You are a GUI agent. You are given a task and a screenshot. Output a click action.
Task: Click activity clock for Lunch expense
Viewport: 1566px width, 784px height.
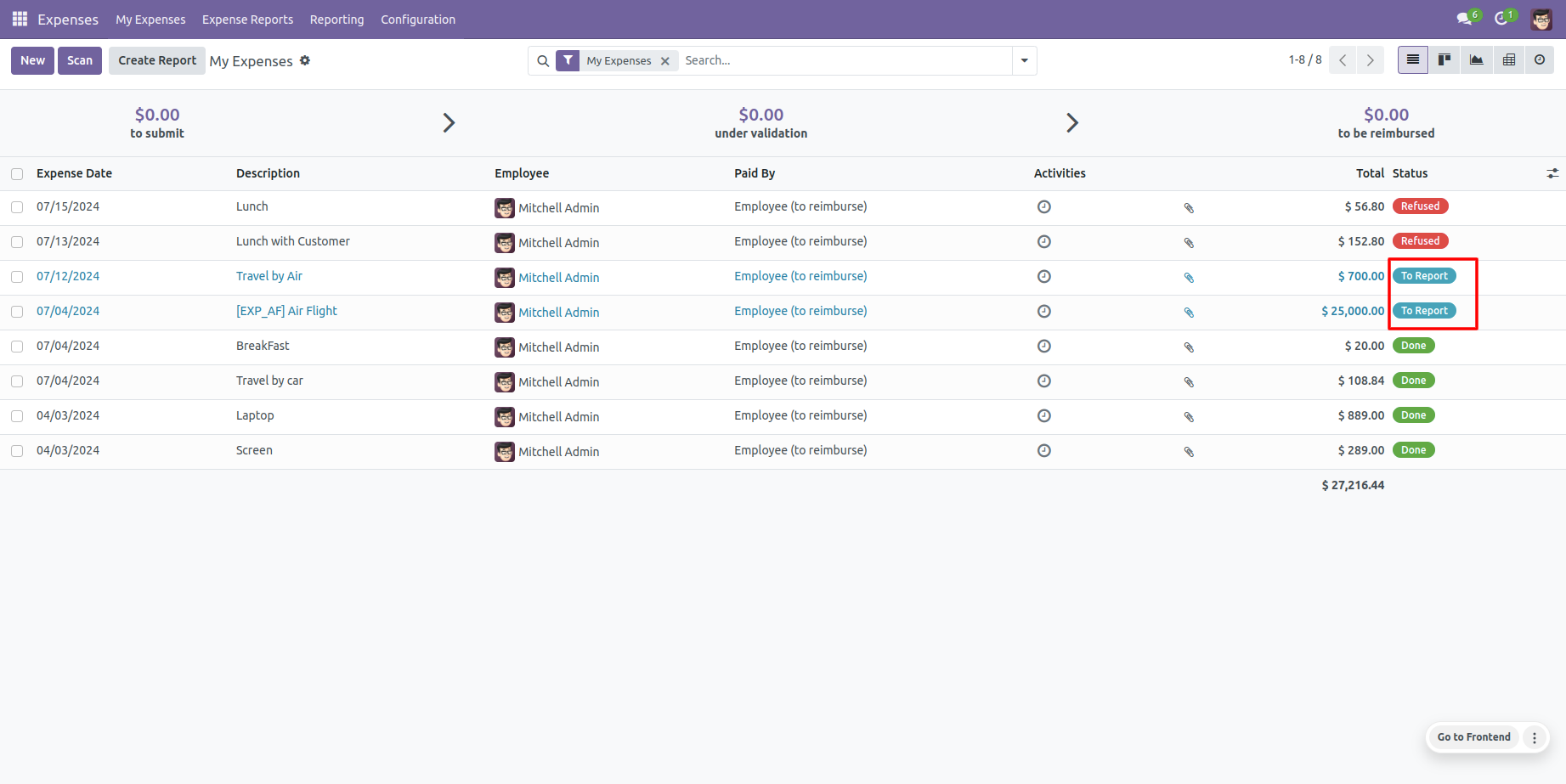1044,206
